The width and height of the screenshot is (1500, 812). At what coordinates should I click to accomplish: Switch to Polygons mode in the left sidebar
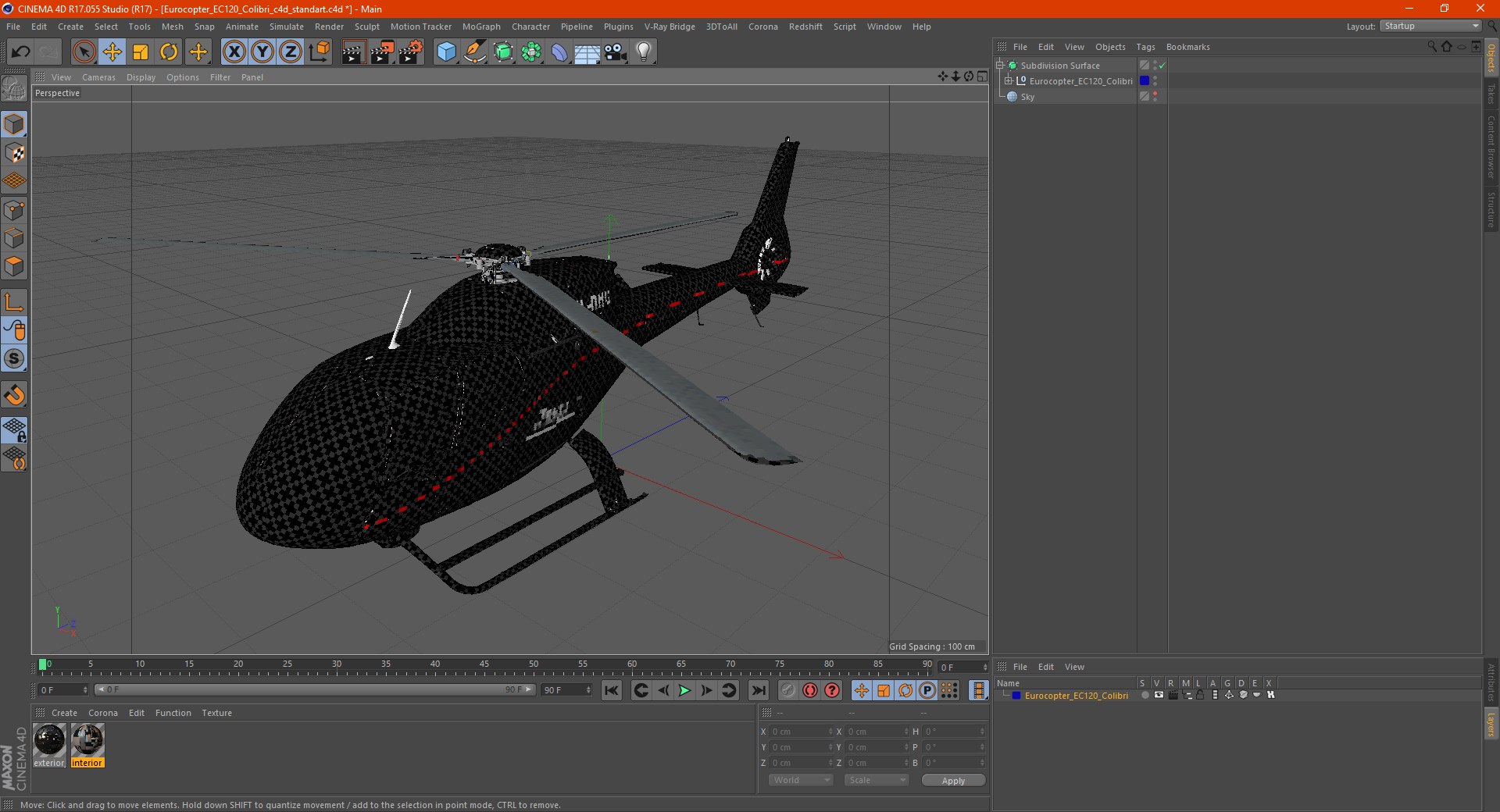14,266
